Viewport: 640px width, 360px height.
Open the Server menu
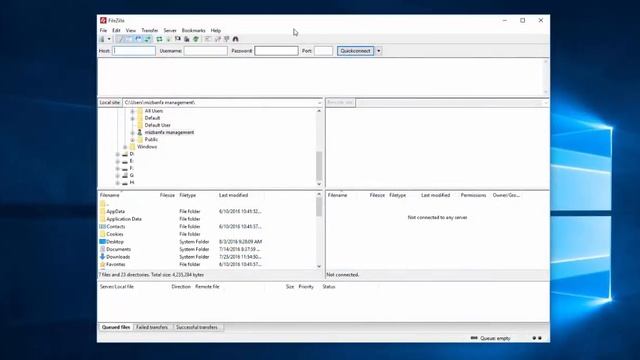pos(170,31)
